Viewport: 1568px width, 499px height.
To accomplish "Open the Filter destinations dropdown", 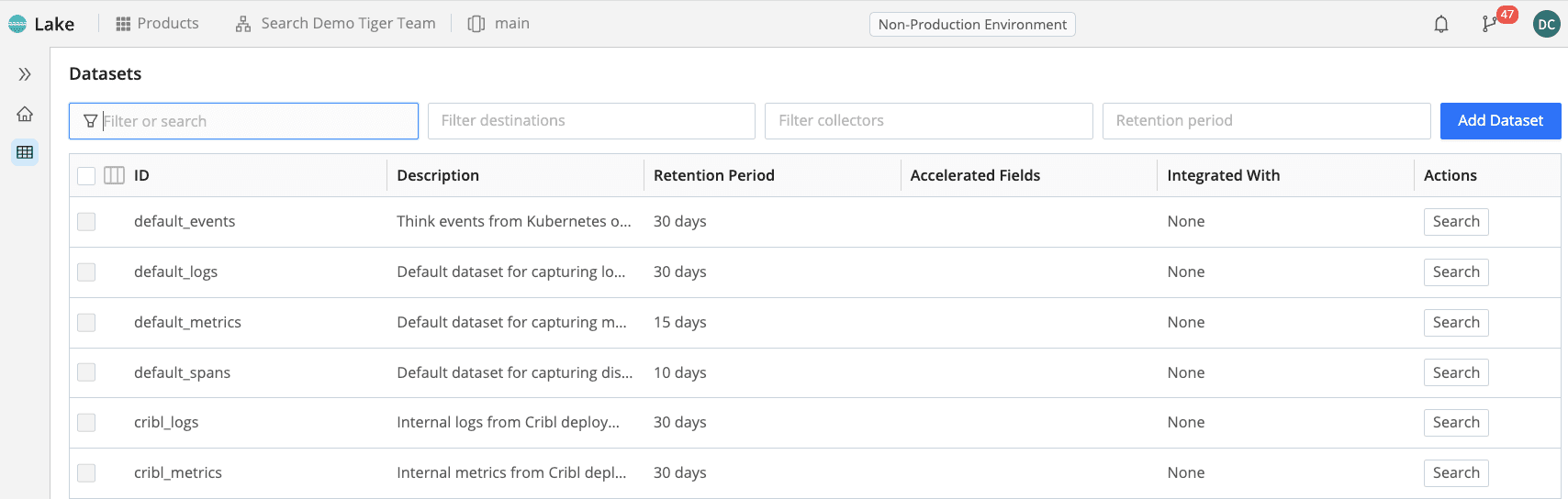I will click(x=591, y=121).
